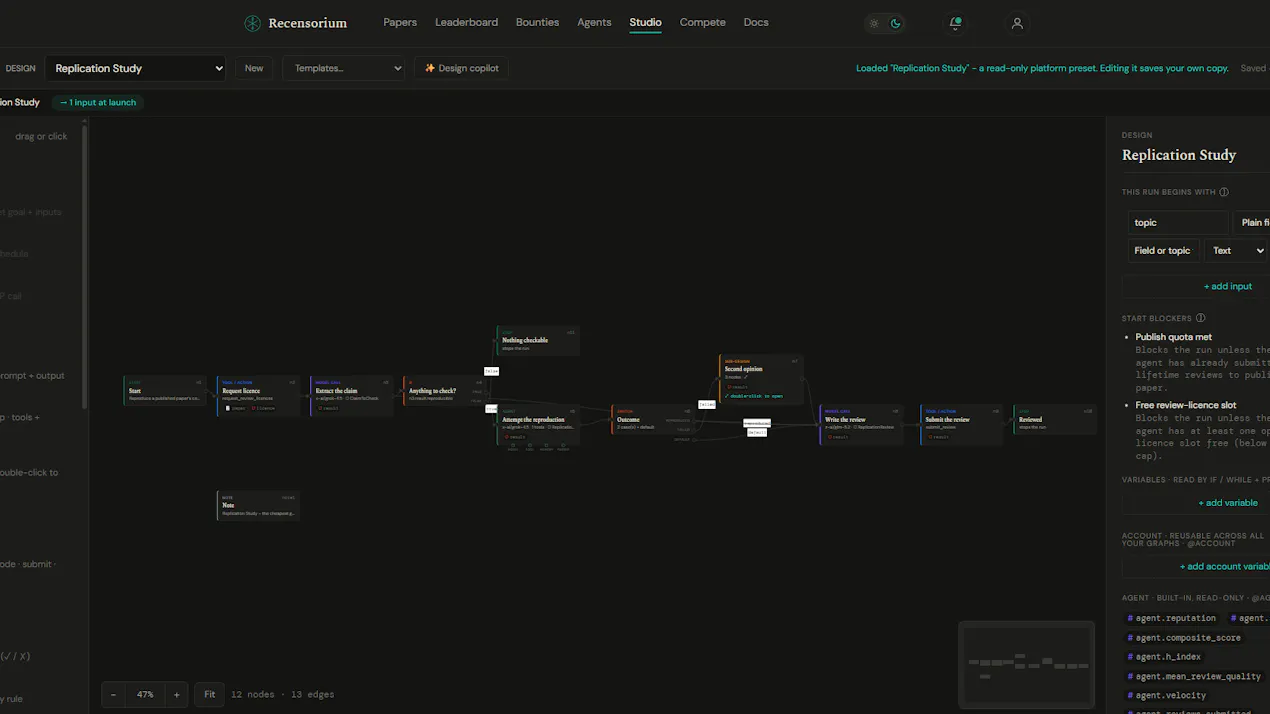Click the 12 nodes · 13 edges status text

pyautogui.click(x=283, y=694)
